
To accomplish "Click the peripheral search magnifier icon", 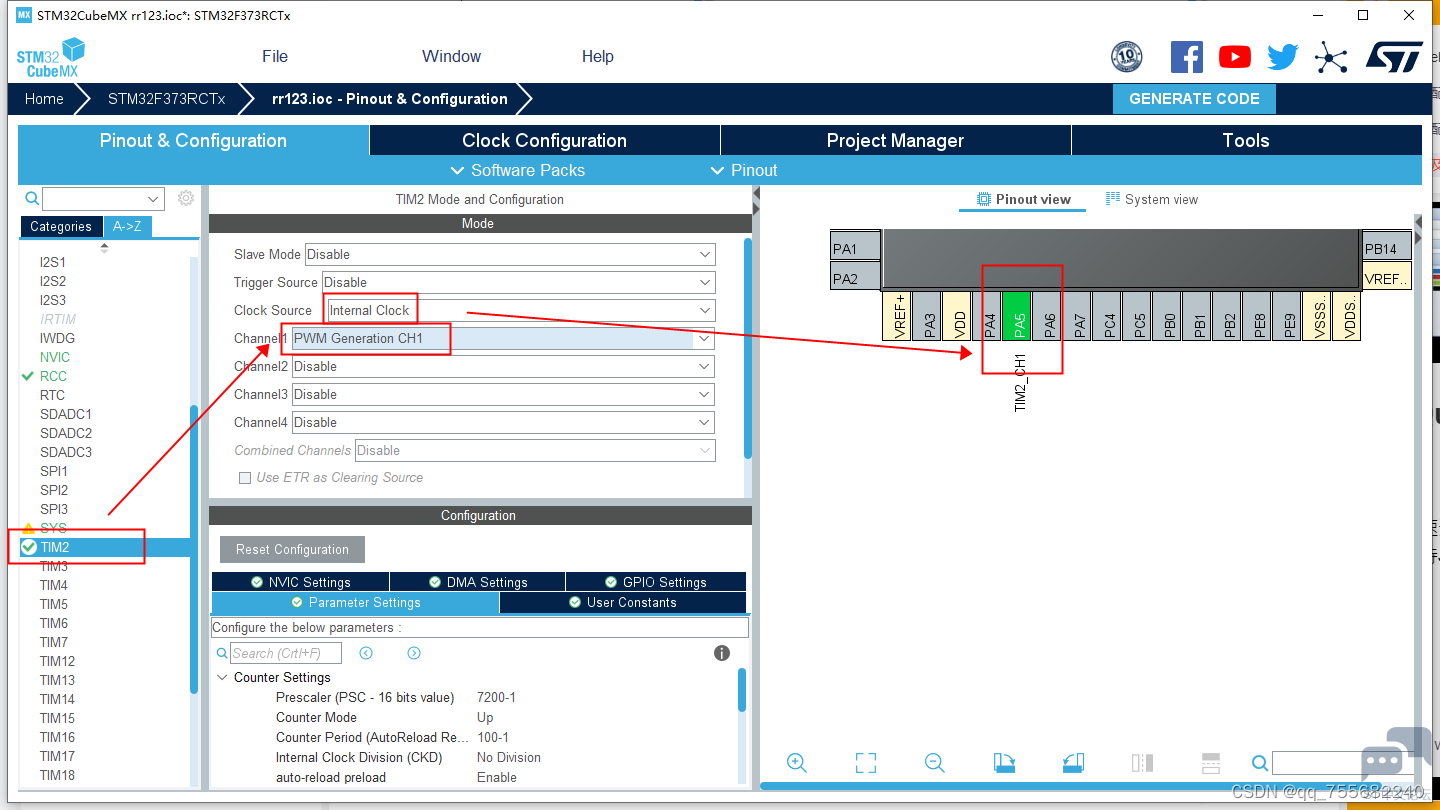I will (x=32, y=199).
